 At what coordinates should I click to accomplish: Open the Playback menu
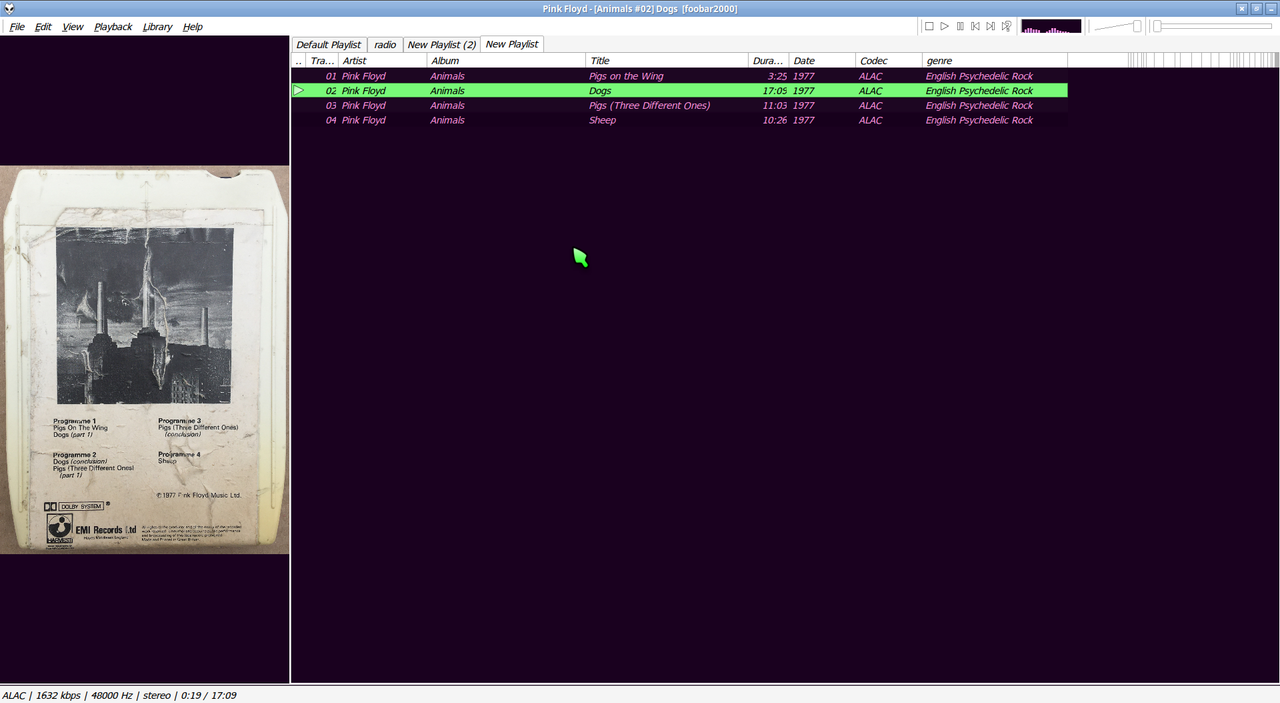(113, 27)
